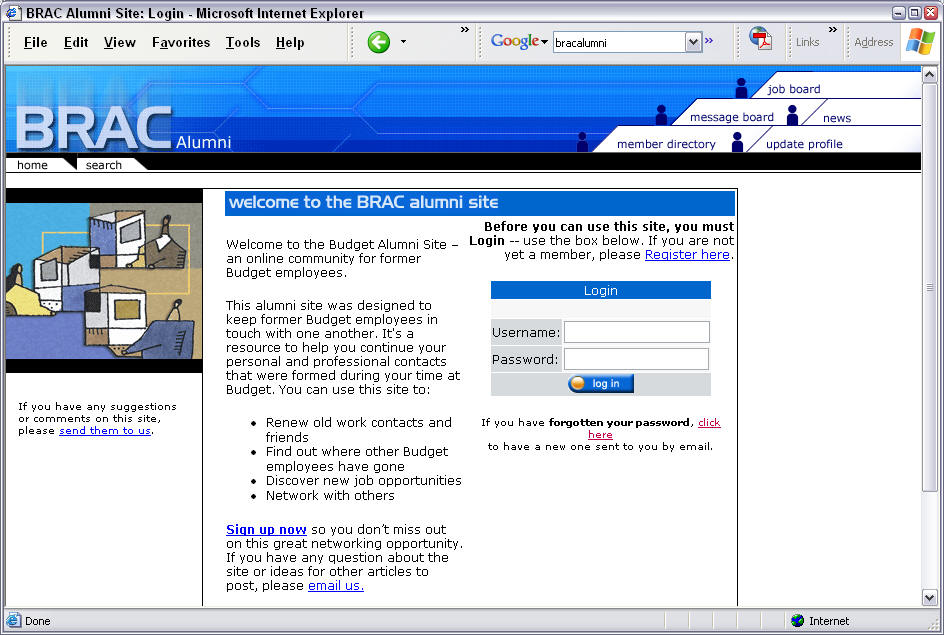Click the Sign up now link

pyautogui.click(x=266, y=530)
